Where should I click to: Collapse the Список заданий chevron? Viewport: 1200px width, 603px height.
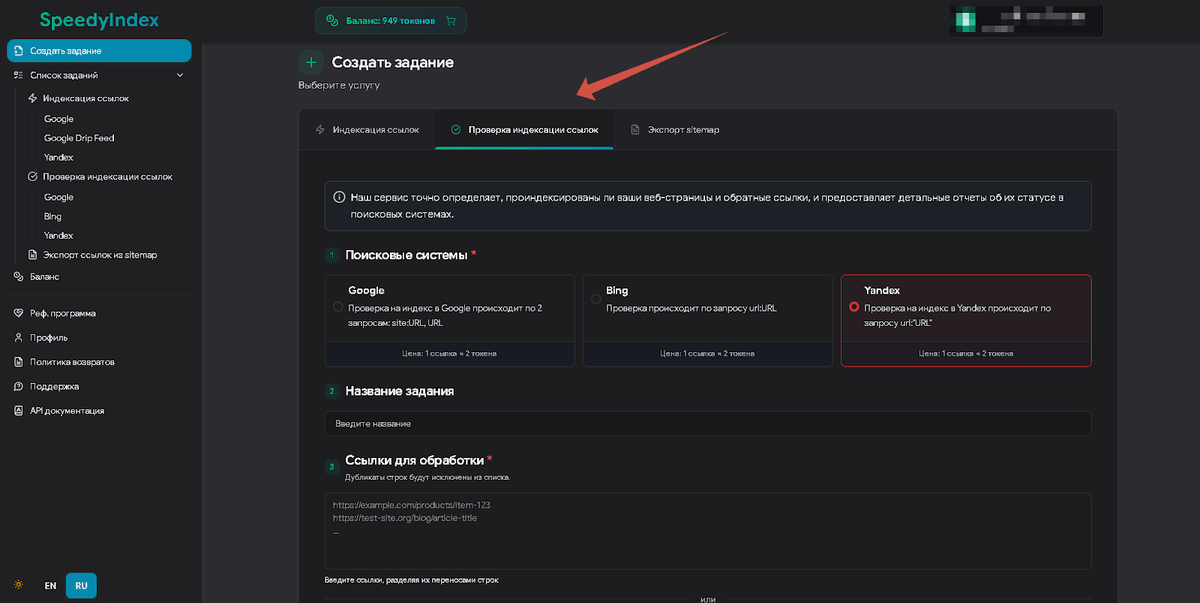[x=180, y=75]
